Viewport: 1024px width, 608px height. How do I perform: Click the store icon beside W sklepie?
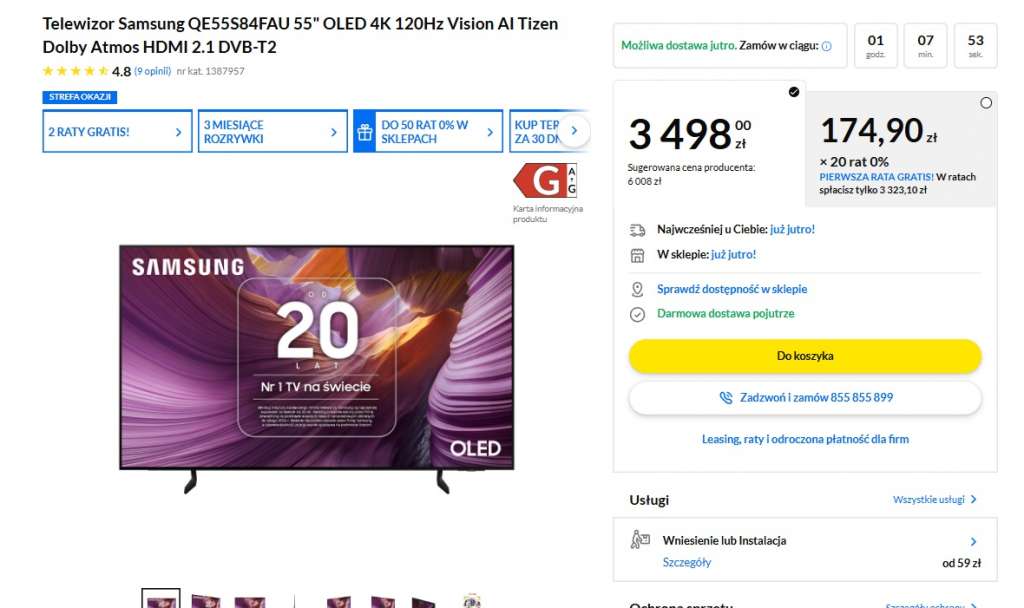[634, 254]
